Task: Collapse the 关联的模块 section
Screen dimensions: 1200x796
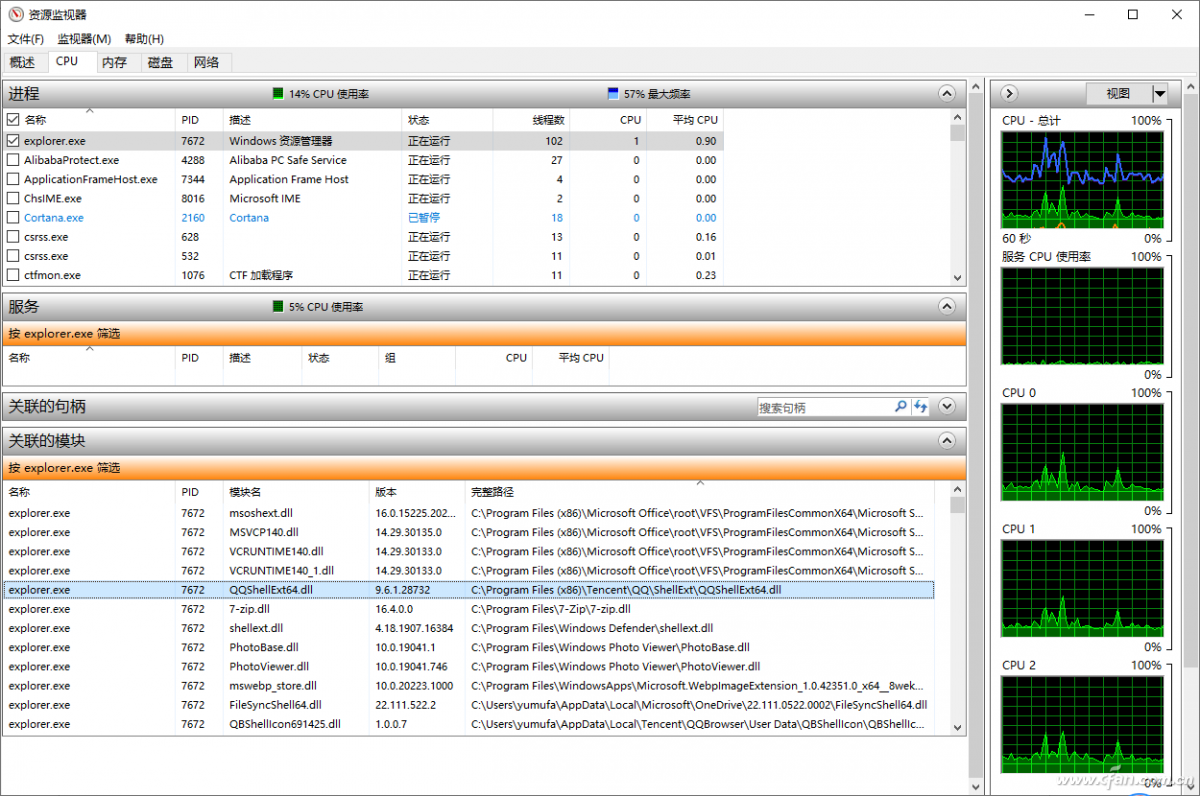Action: point(947,440)
